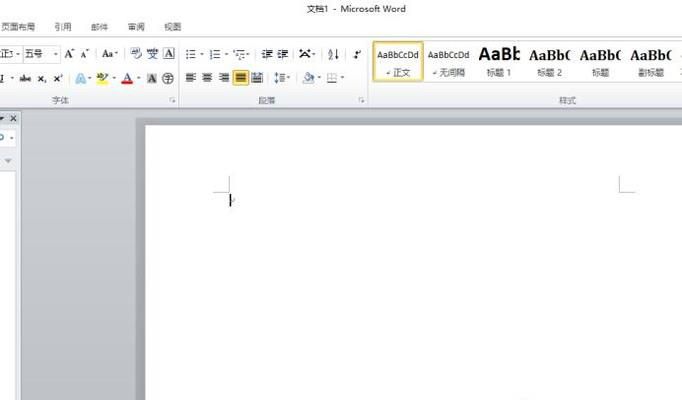
Task: Open the Font dialog launcher
Action: [x=172, y=101]
